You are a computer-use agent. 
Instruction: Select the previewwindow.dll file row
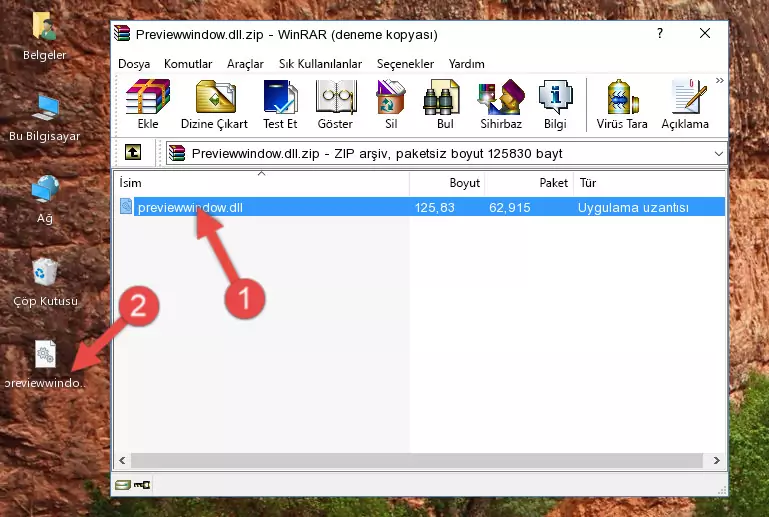point(421,207)
